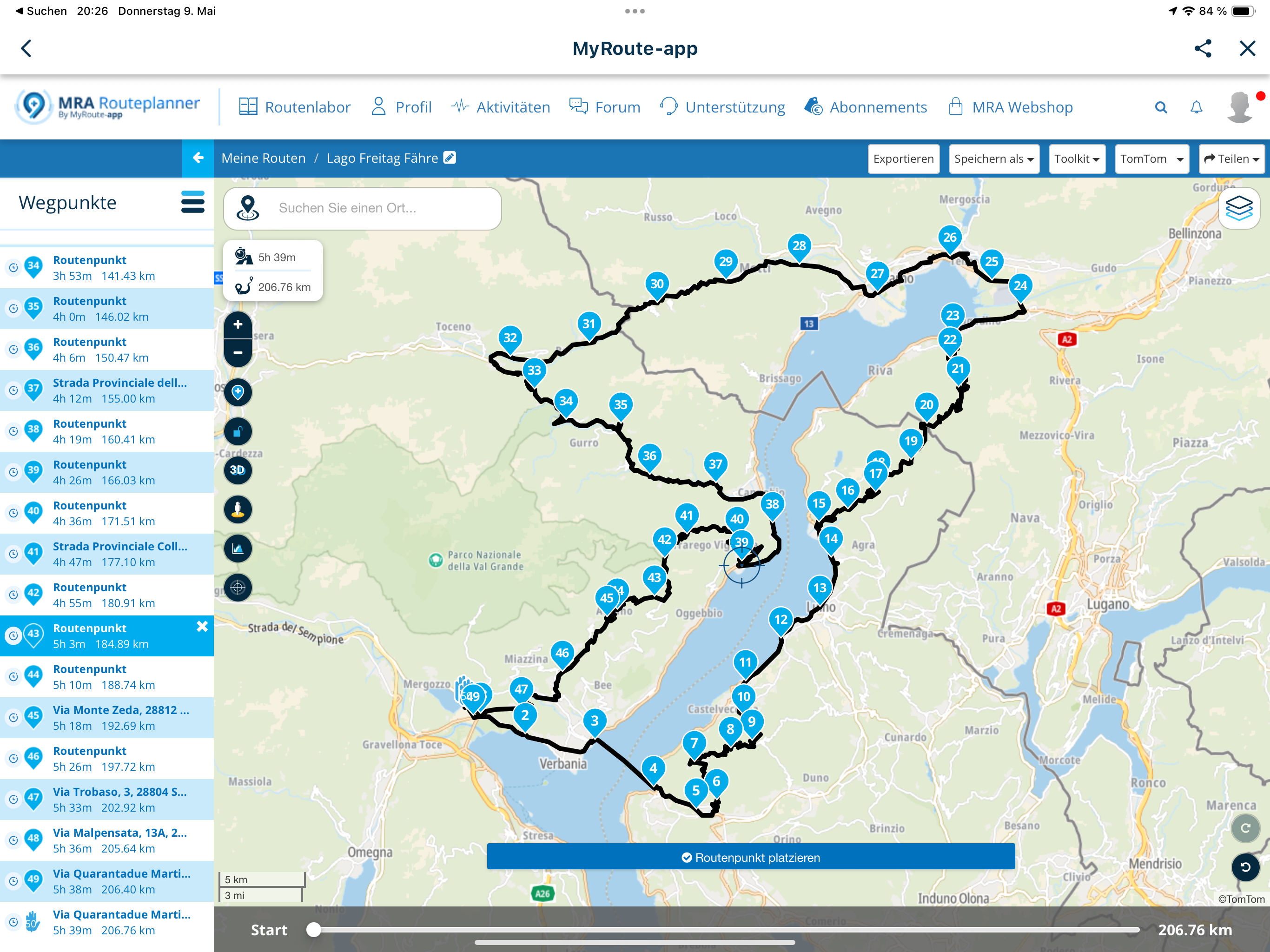The image size is (1270, 952).
Task: Click the Exportieren button
Action: click(x=904, y=159)
